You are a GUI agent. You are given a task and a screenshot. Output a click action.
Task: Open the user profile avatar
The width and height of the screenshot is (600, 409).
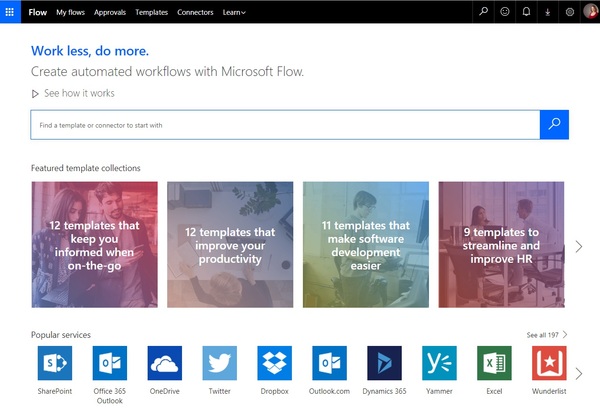[x=590, y=11]
